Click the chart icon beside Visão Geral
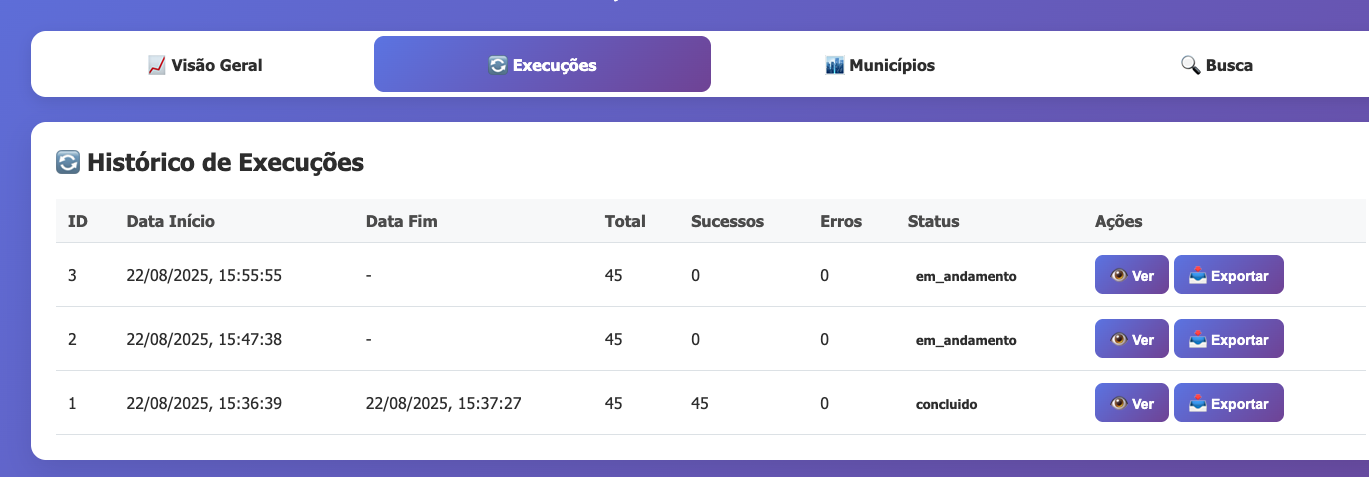The width and height of the screenshot is (1369, 477). (156, 66)
